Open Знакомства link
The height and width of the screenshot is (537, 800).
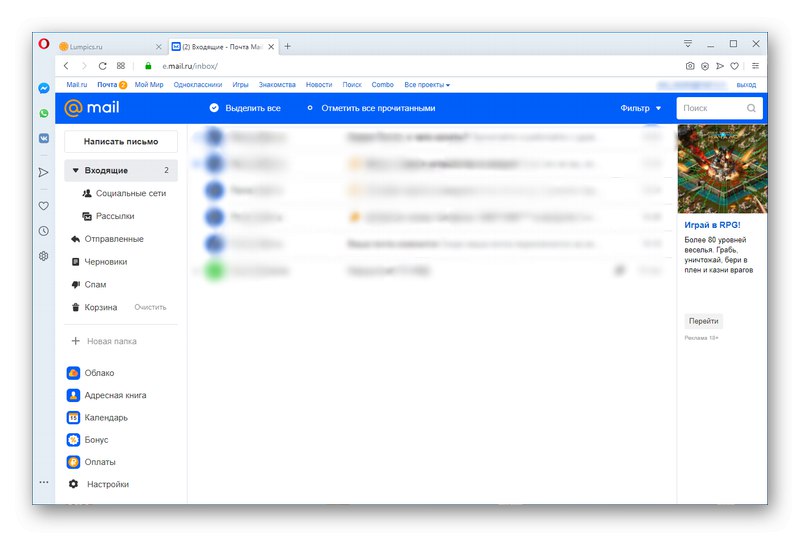pyautogui.click(x=277, y=85)
